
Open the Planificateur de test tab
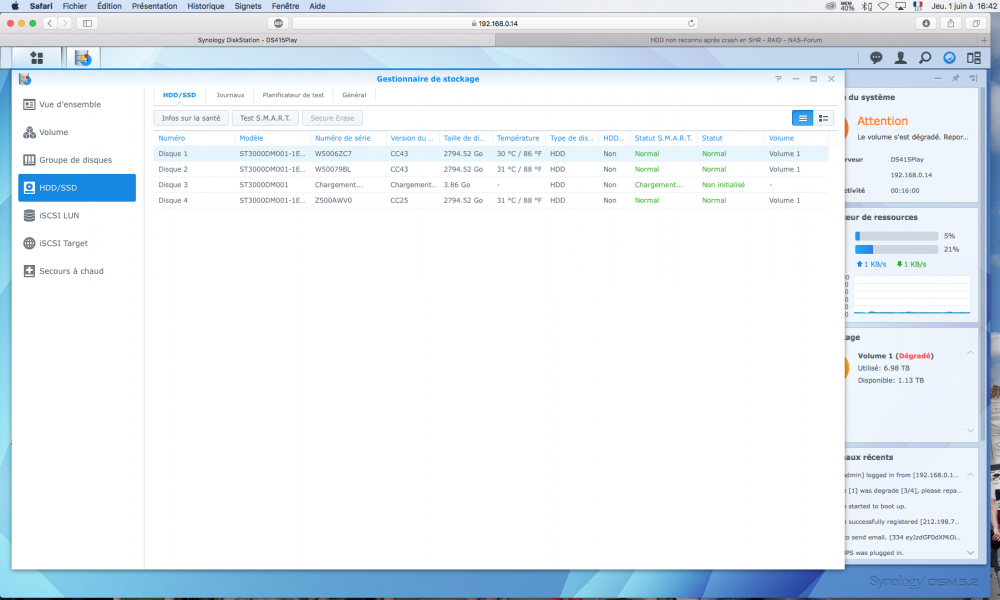point(293,95)
